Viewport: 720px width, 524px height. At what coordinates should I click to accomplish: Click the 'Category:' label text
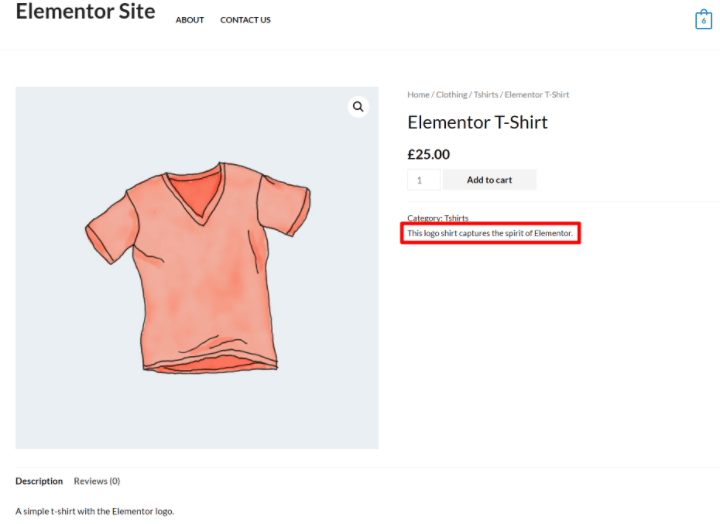tap(424, 218)
